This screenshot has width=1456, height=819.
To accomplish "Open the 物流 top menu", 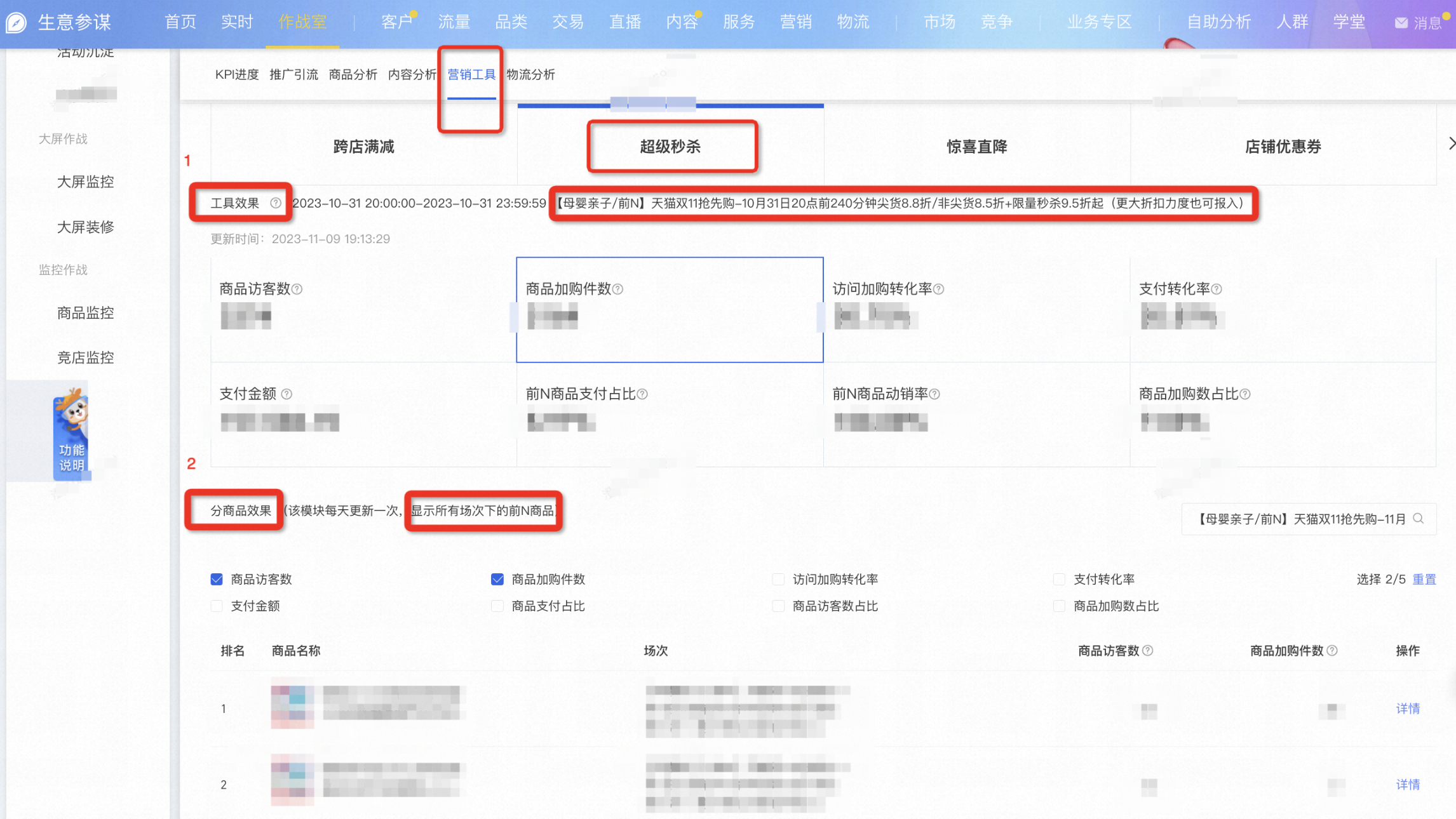I will [853, 22].
